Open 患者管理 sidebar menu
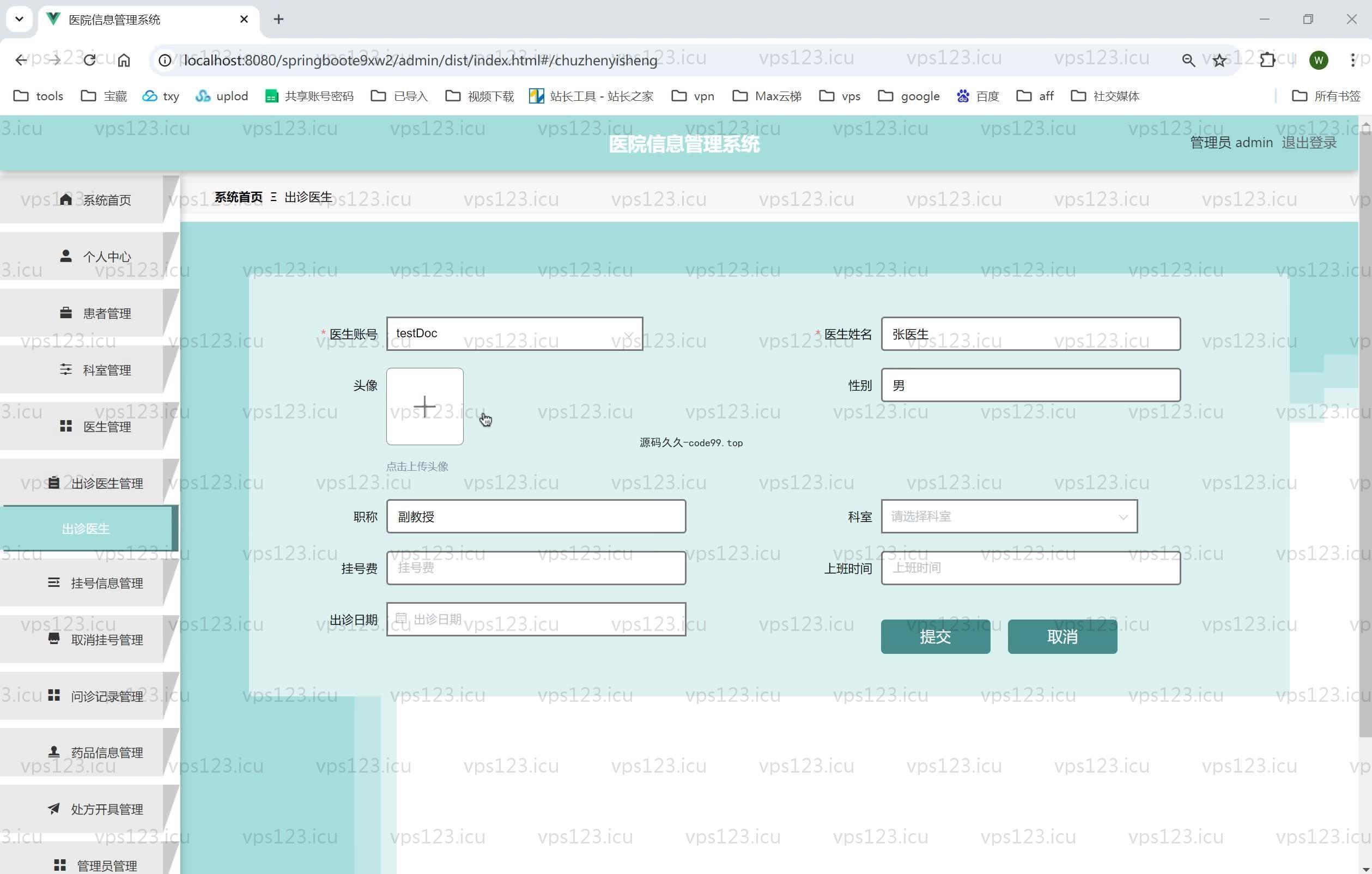Screen dimensions: 1372x874 89,313
